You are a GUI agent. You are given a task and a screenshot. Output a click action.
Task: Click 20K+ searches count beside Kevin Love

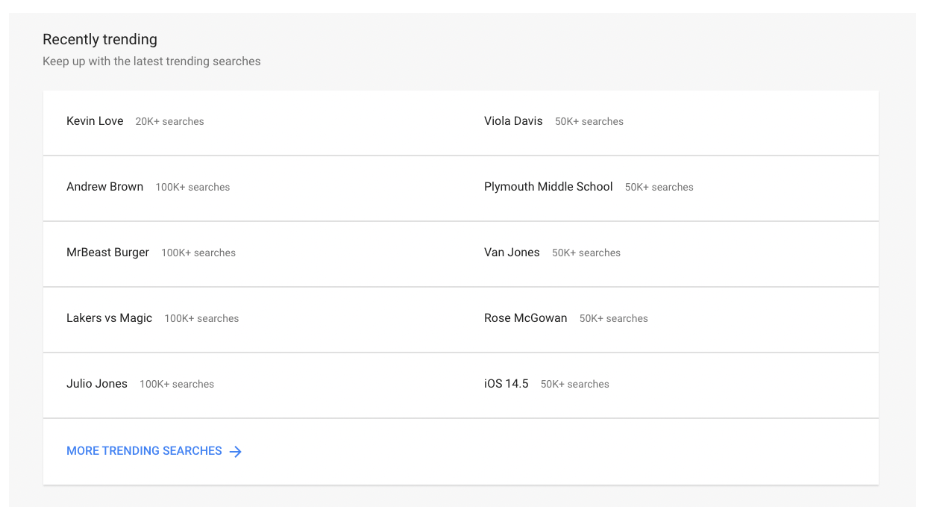[x=170, y=122]
